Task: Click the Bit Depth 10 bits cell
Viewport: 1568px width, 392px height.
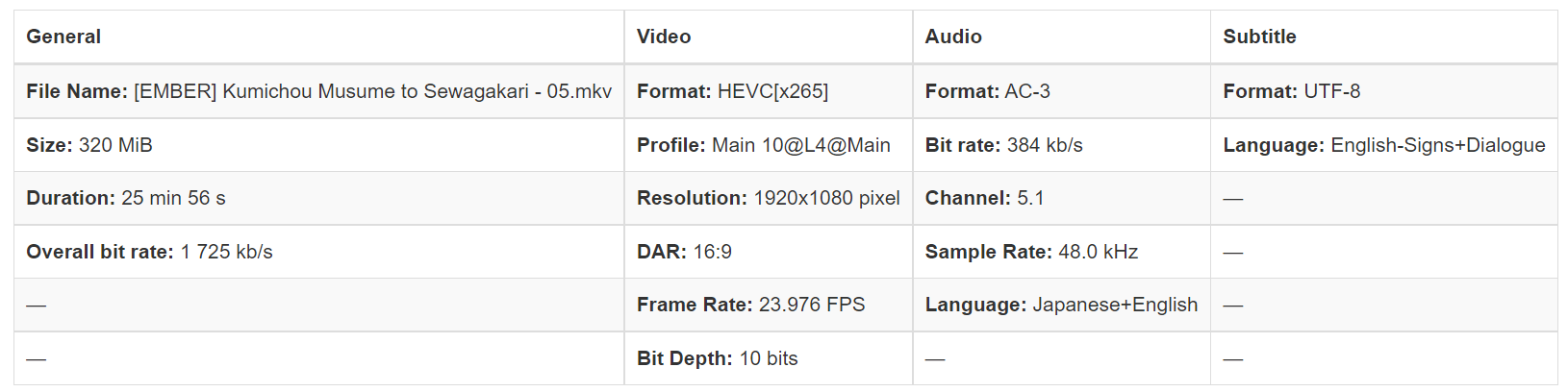Action: point(717,358)
